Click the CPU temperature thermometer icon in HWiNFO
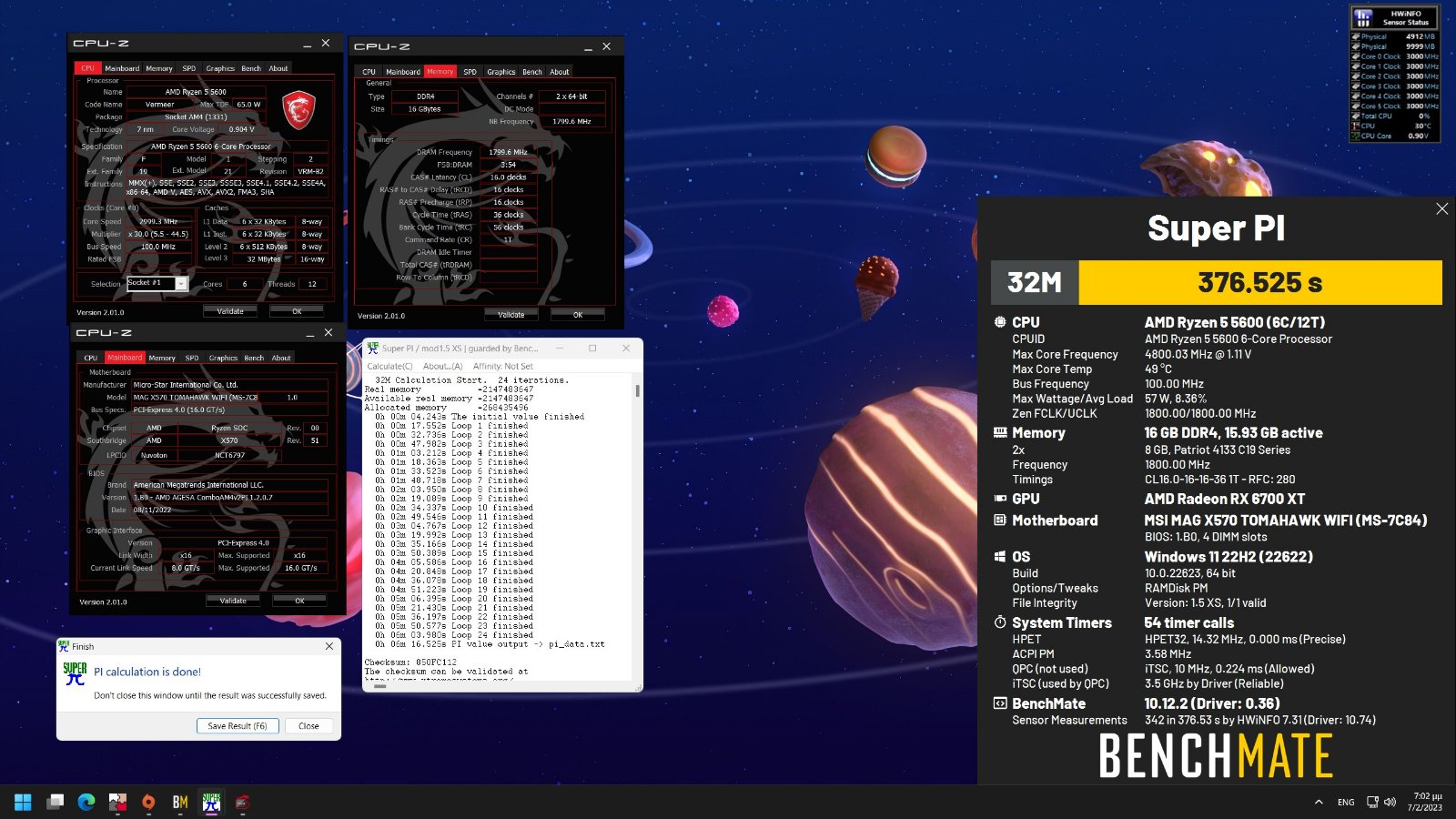Image resolution: width=1456 pixels, height=819 pixels. tap(1356, 126)
